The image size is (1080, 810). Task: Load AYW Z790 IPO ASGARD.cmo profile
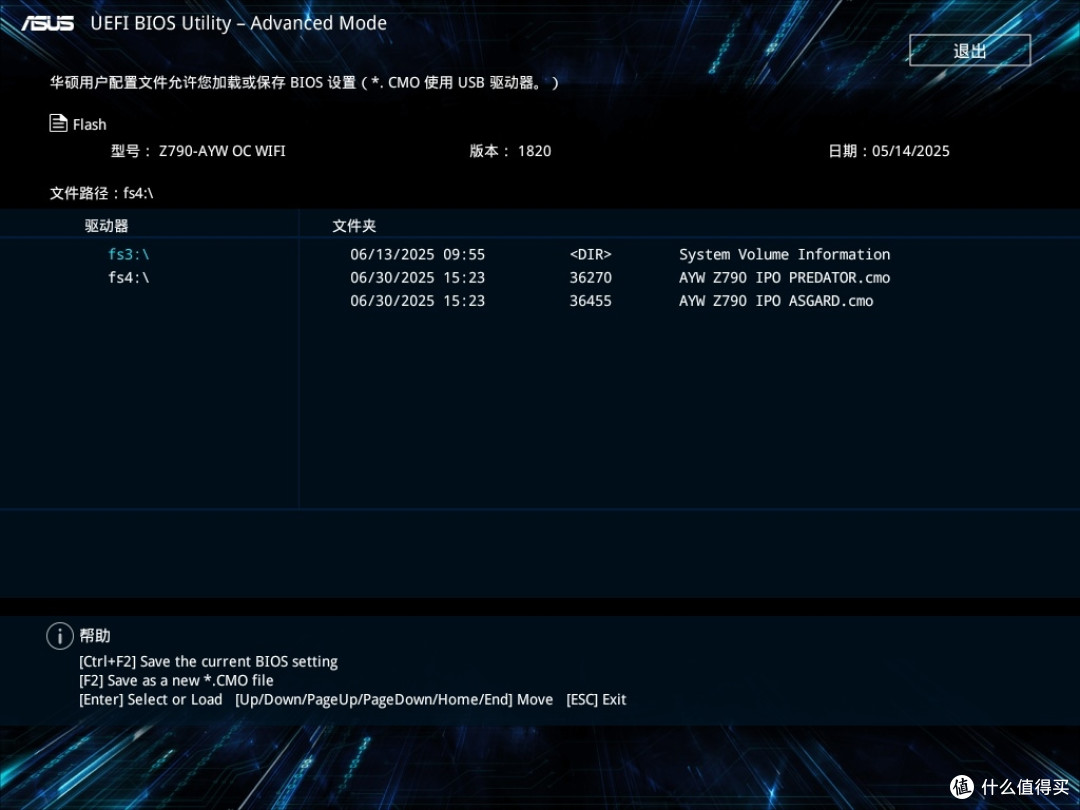776,301
